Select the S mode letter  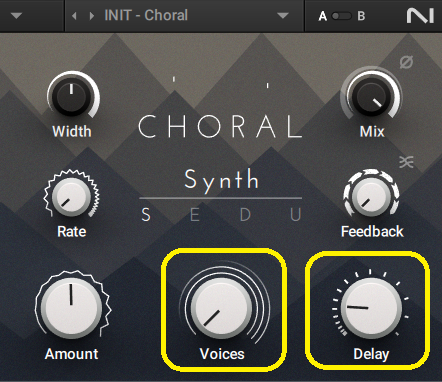pos(146,214)
